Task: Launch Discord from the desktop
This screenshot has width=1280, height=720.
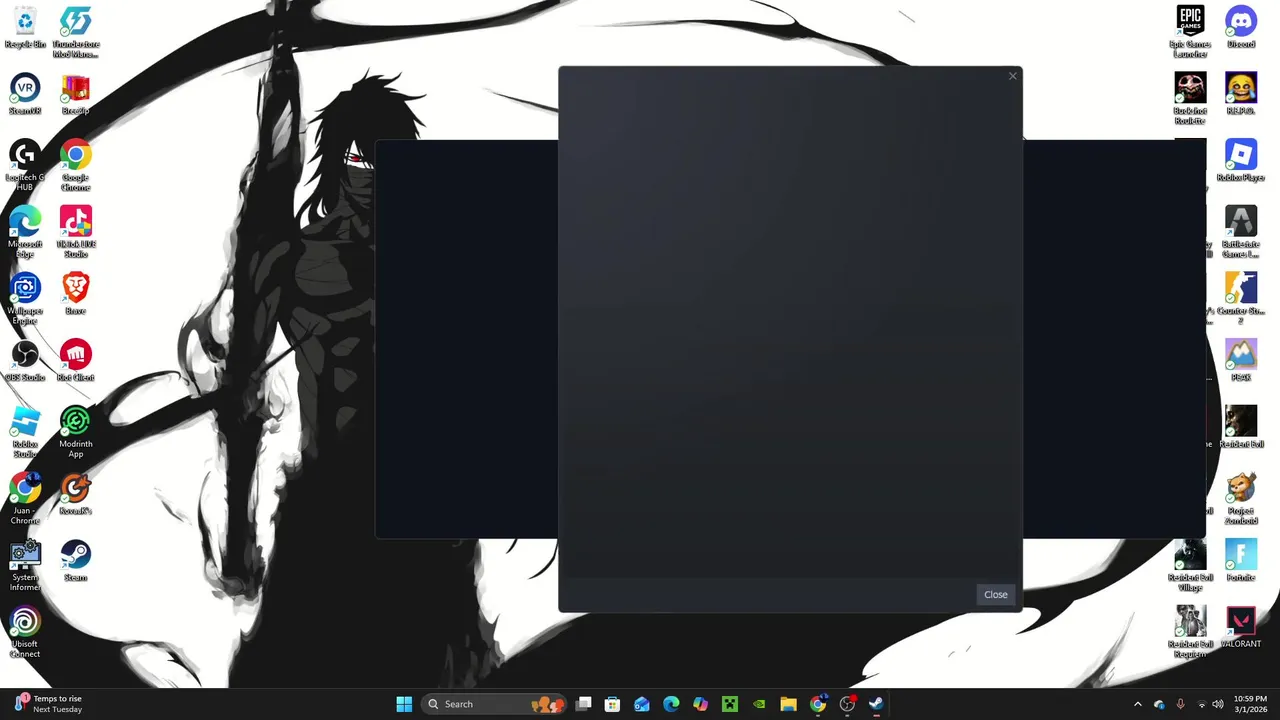Action: point(1241,27)
